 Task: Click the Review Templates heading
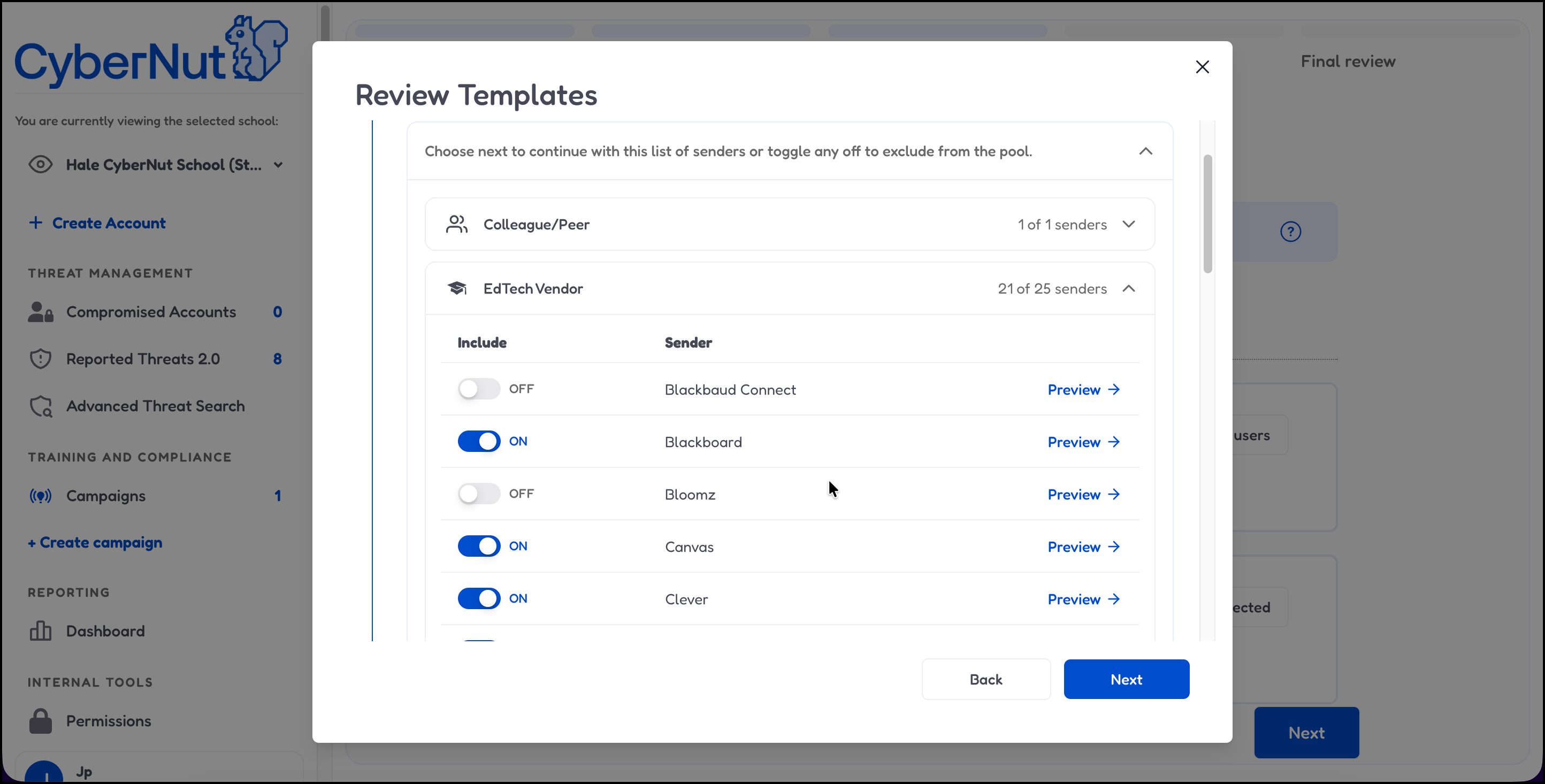[476, 95]
